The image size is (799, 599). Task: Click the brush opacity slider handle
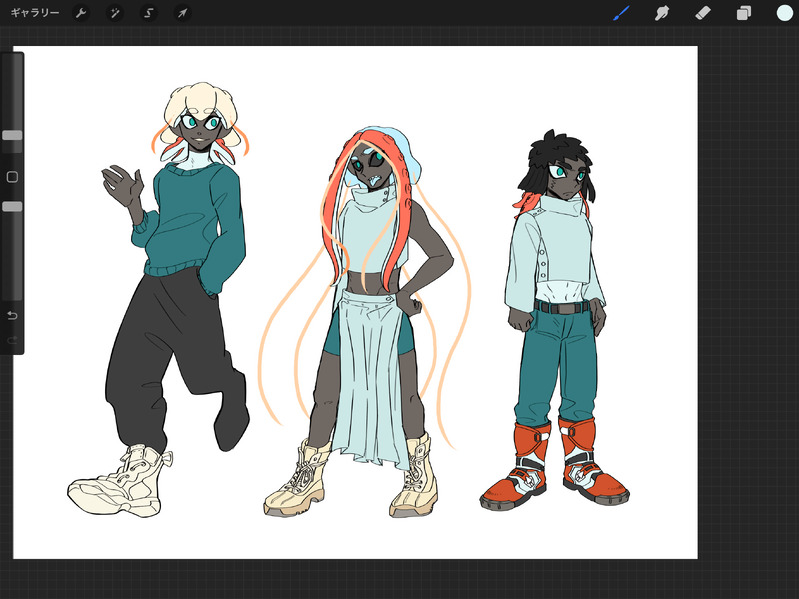[x=12, y=206]
